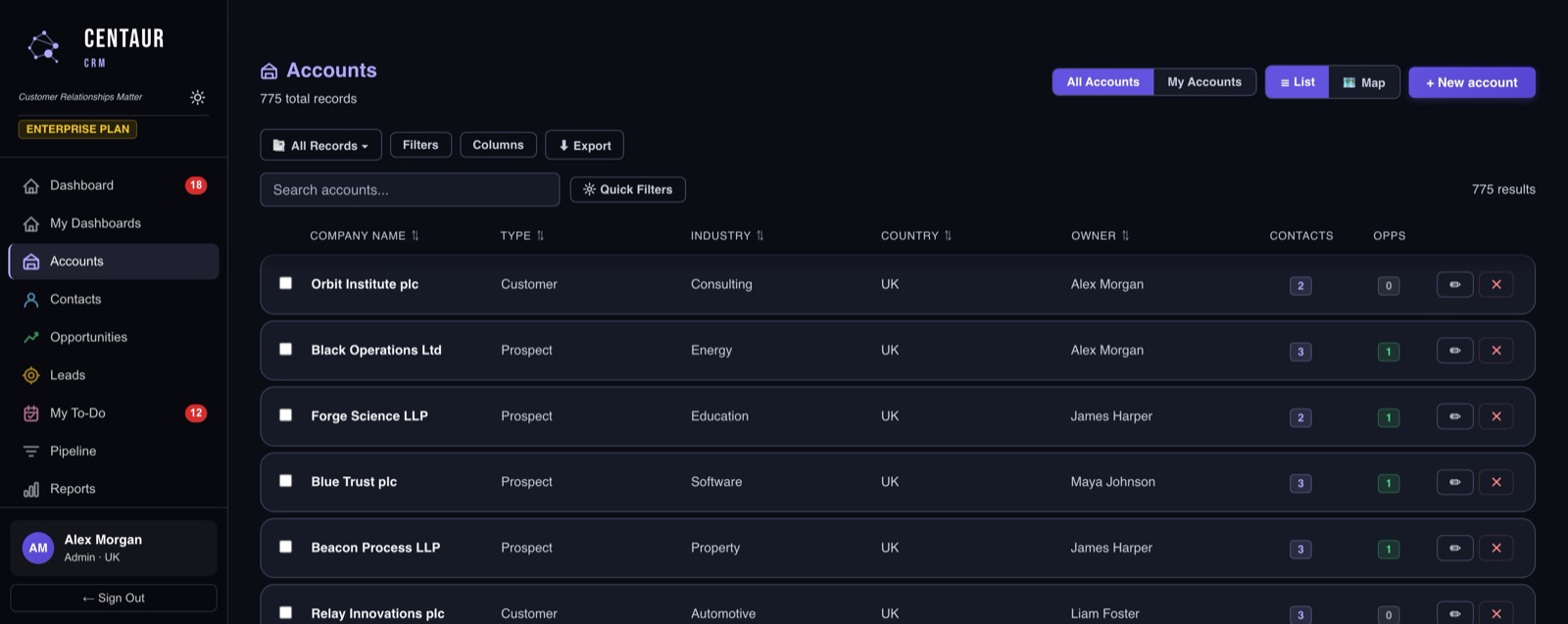Edit the Blue Trust plc account
Image resolution: width=1568 pixels, height=624 pixels.
coord(1455,482)
